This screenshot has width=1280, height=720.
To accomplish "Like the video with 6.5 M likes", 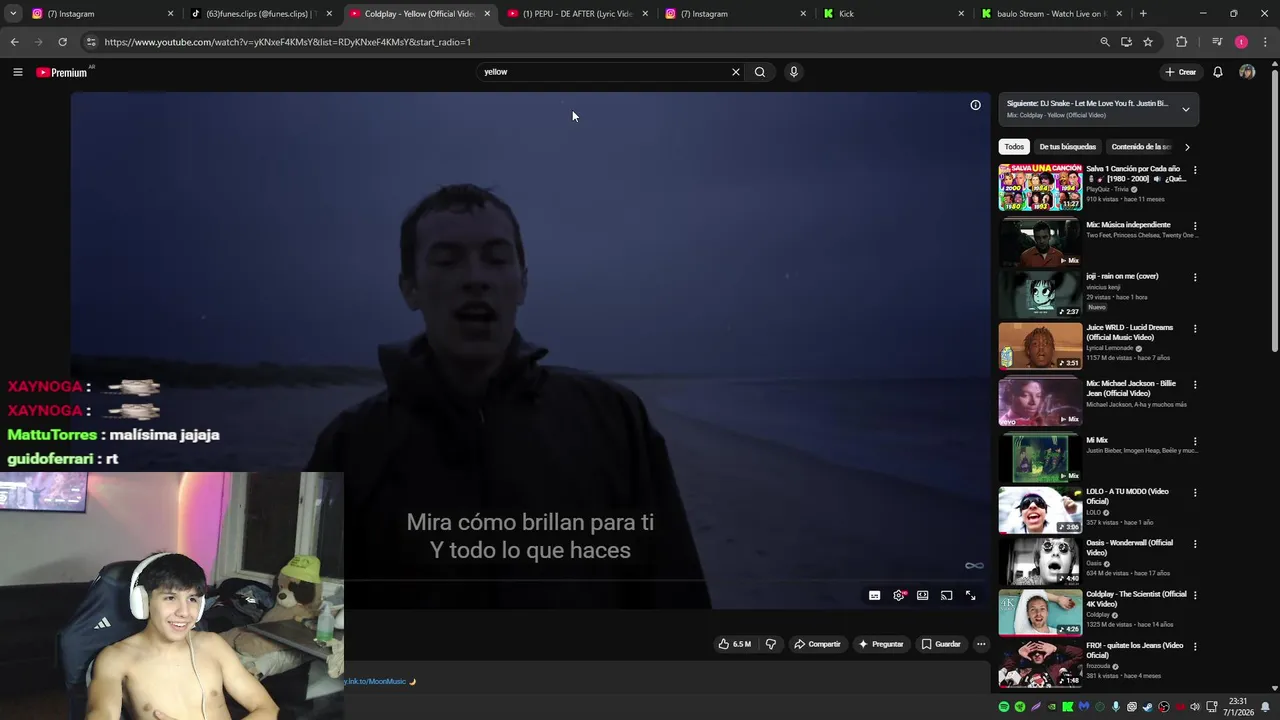I will click(x=735, y=644).
